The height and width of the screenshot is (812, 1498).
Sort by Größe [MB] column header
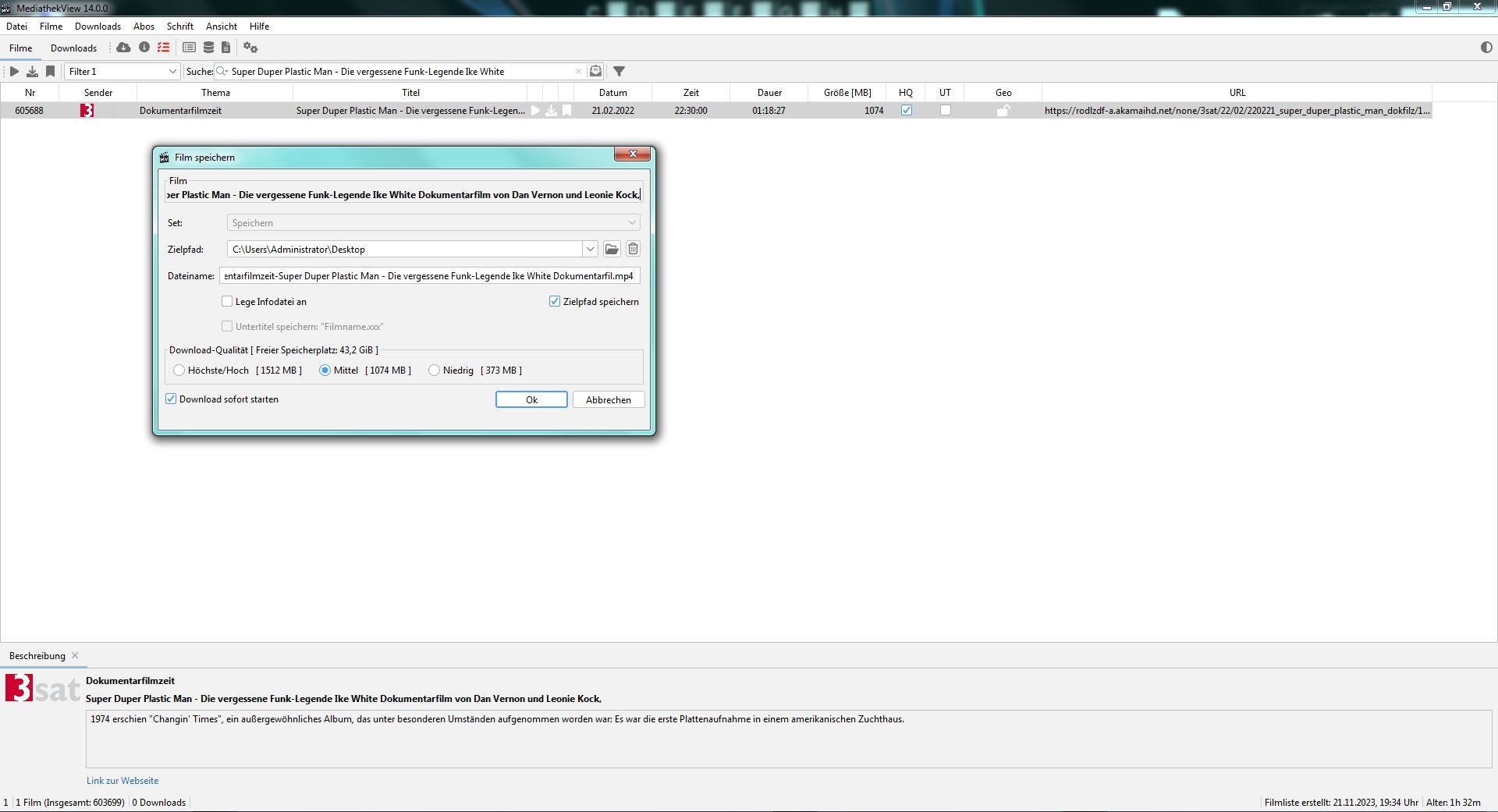coord(847,92)
